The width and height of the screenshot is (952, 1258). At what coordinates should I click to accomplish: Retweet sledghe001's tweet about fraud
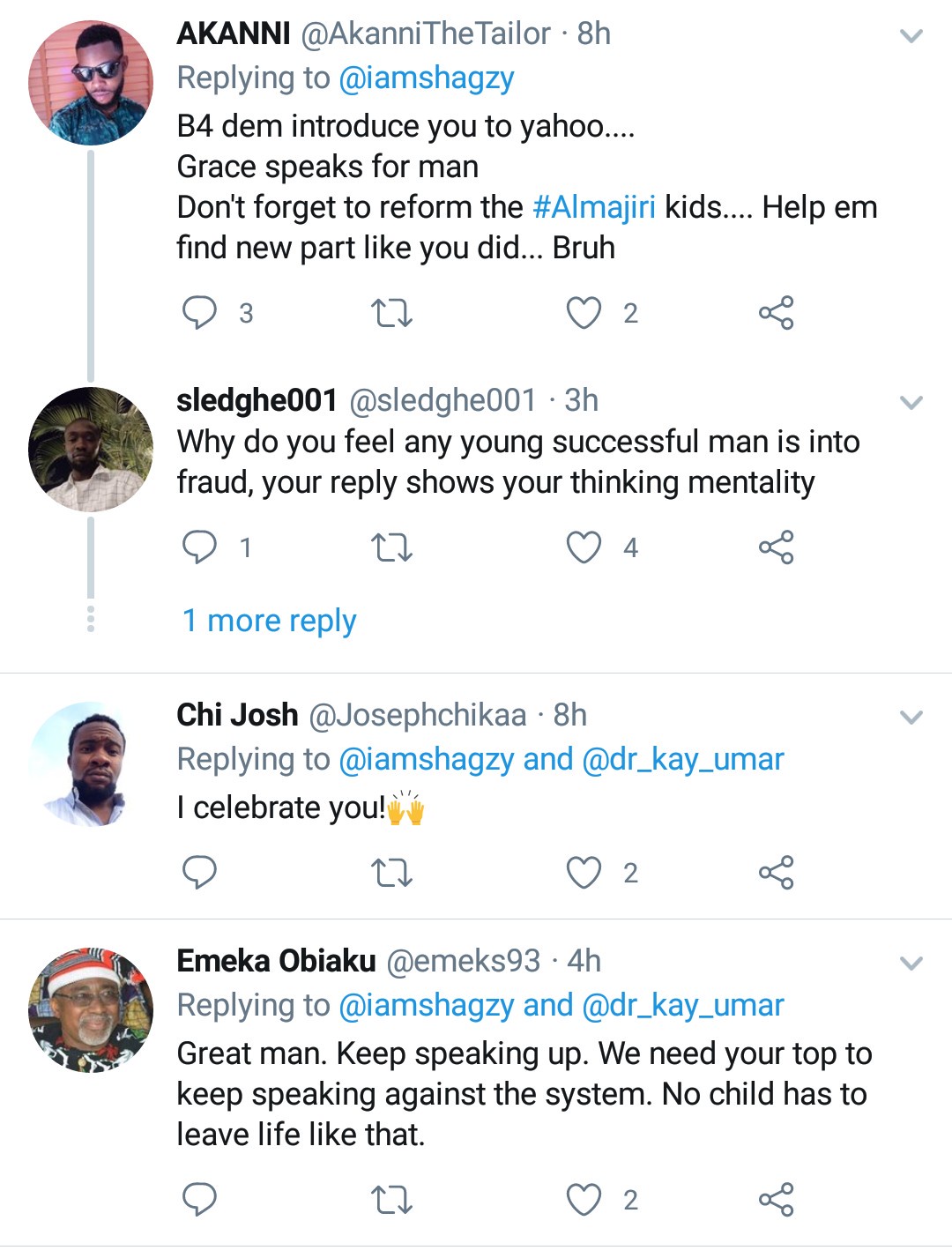391,547
